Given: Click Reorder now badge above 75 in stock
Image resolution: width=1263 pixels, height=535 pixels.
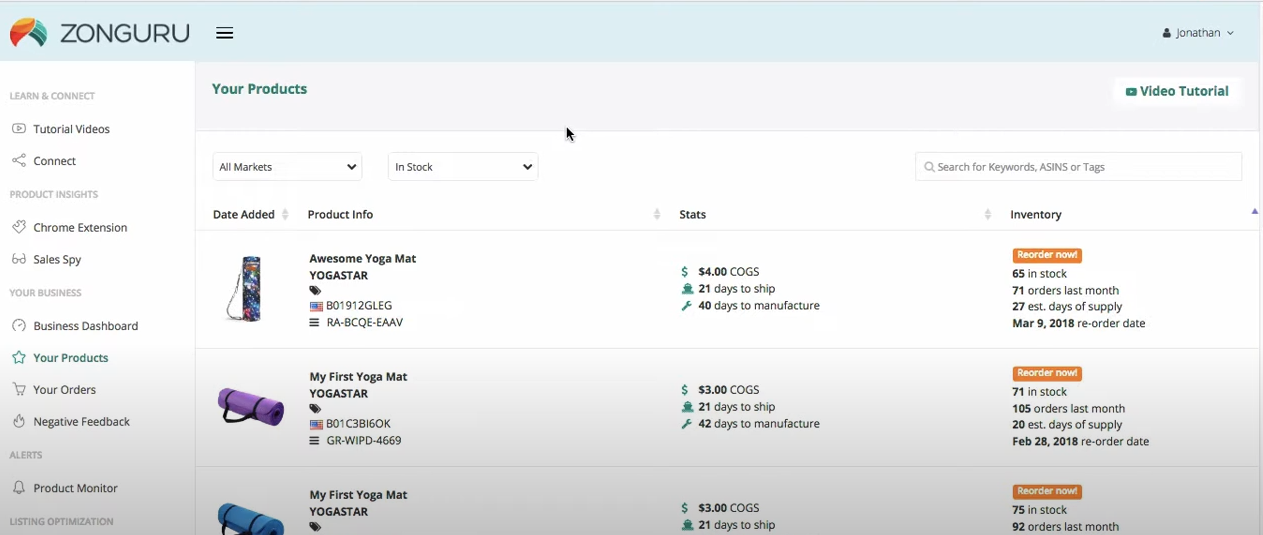Looking at the screenshot, I should click(x=1047, y=492).
